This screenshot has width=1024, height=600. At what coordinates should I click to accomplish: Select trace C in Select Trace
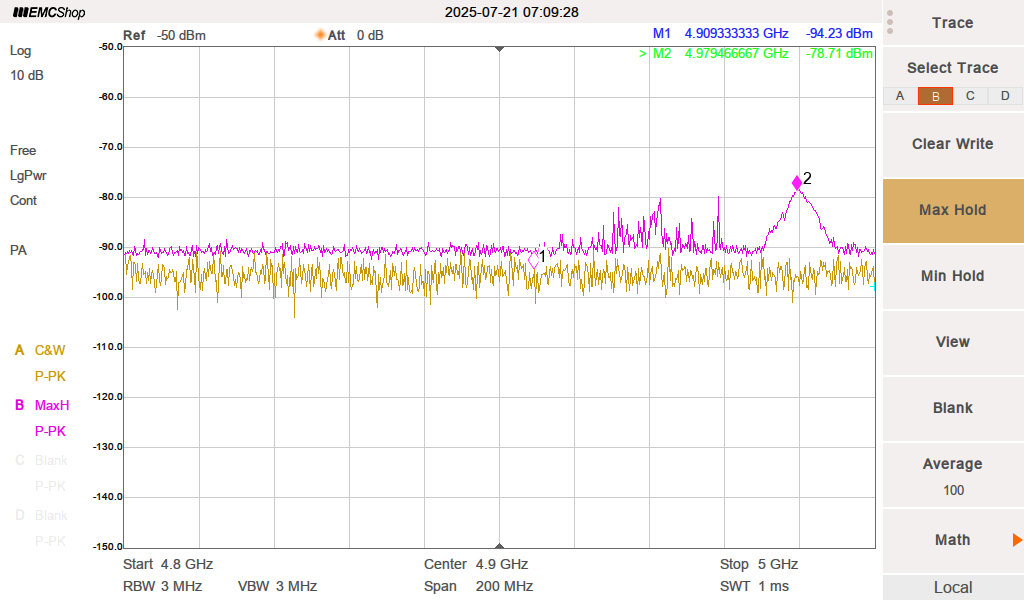click(970, 96)
